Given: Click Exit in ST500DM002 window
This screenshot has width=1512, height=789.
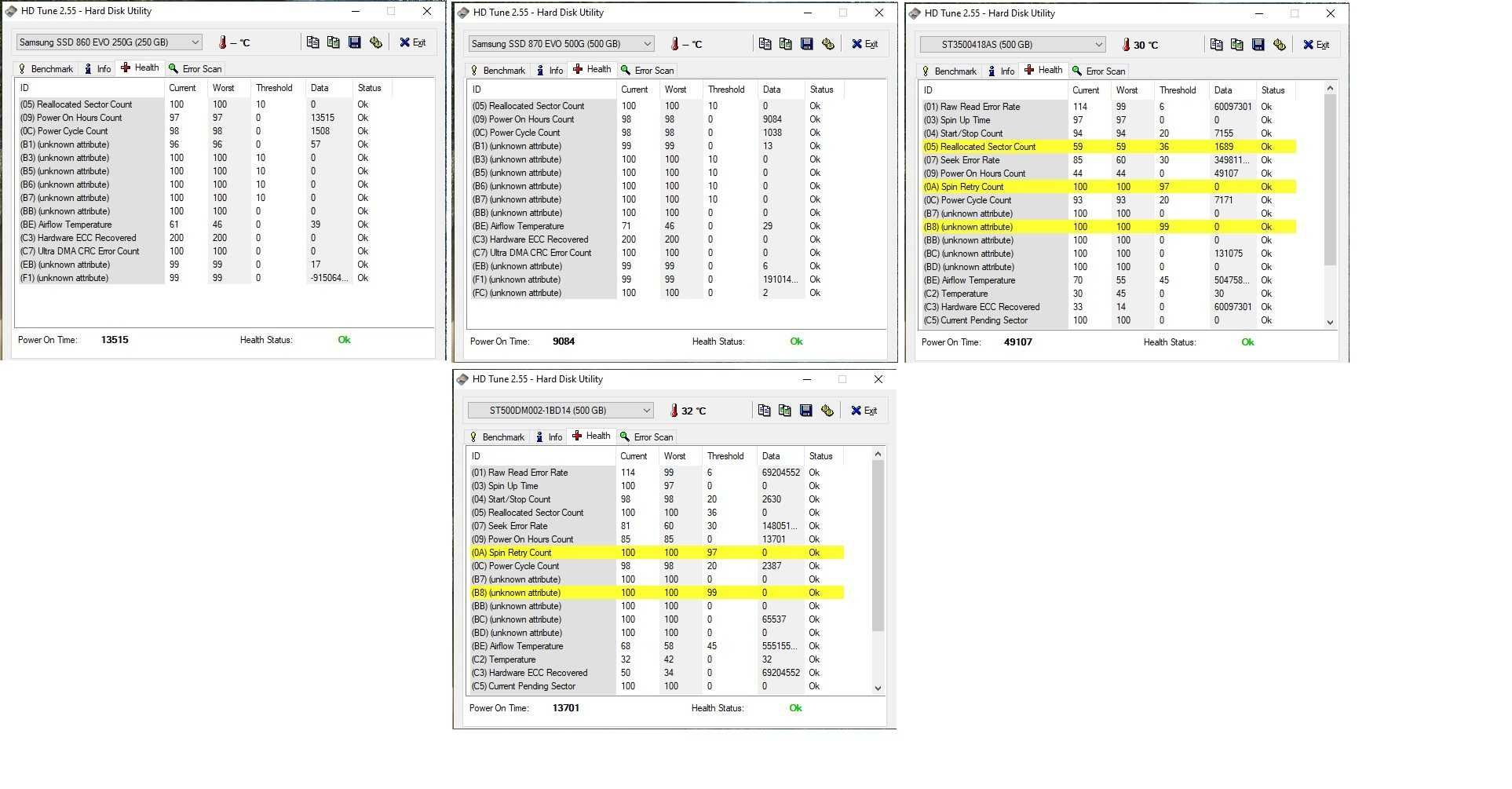Looking at the screenshot, I should [x=864, y=411].
